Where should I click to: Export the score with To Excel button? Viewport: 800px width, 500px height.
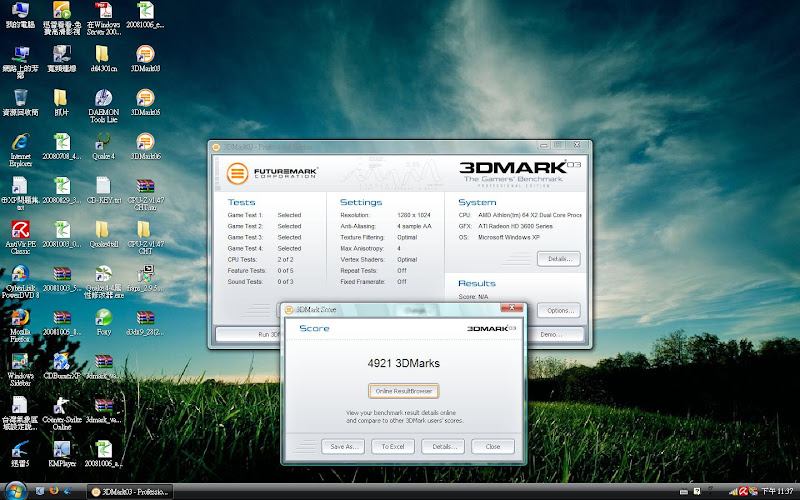click(x=392, y=446)
